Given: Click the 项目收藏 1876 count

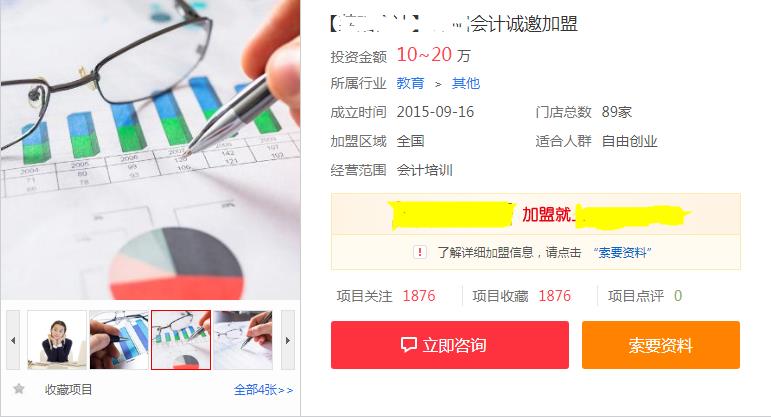Looking at the screenshot, I should click(x=555, y=296).
